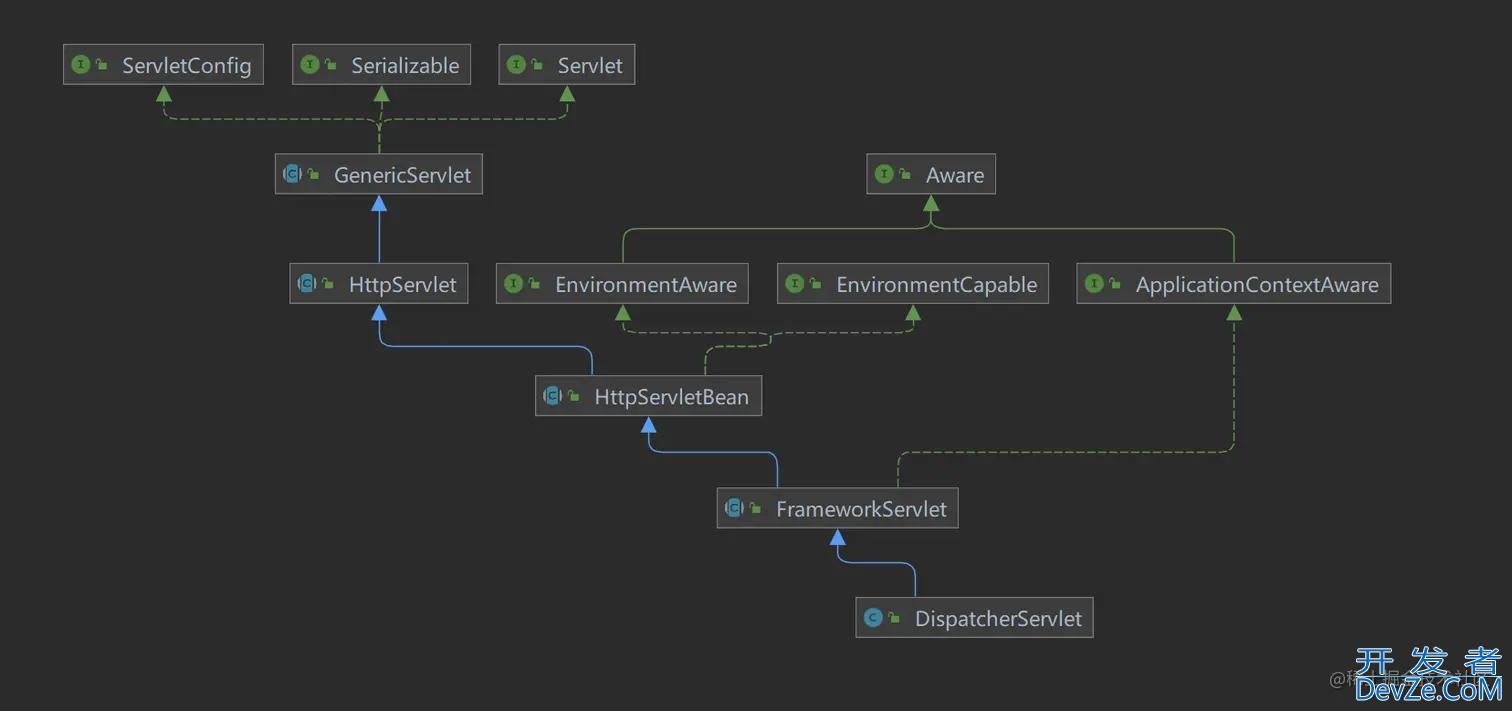Image resolution: width=1512 pixels, height=711 pixels.
Task: Click the public lock icon beside ApplicationContextAware
Action: pos(1115,285)
